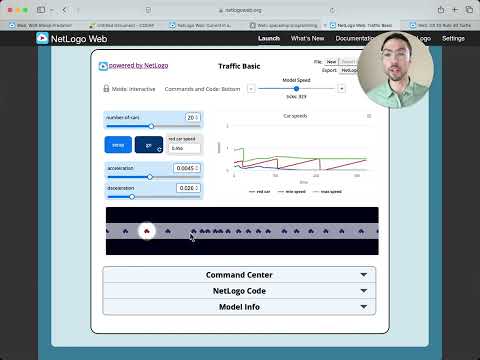Screen dimensions: 480x360
Task: Click the deceleration slider handle
Action: click(x=132, y=197)
